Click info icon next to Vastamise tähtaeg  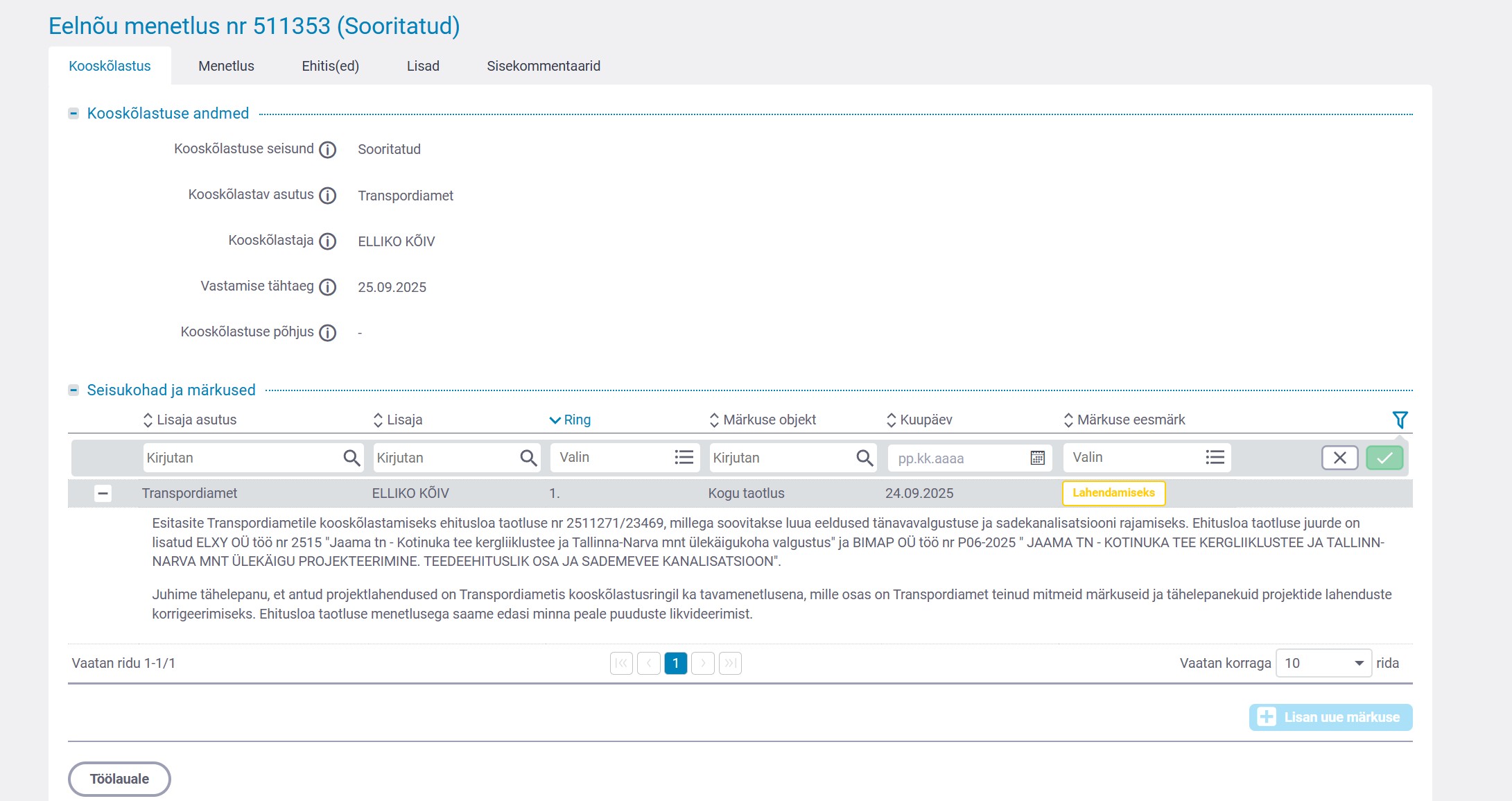pos(327,287)
